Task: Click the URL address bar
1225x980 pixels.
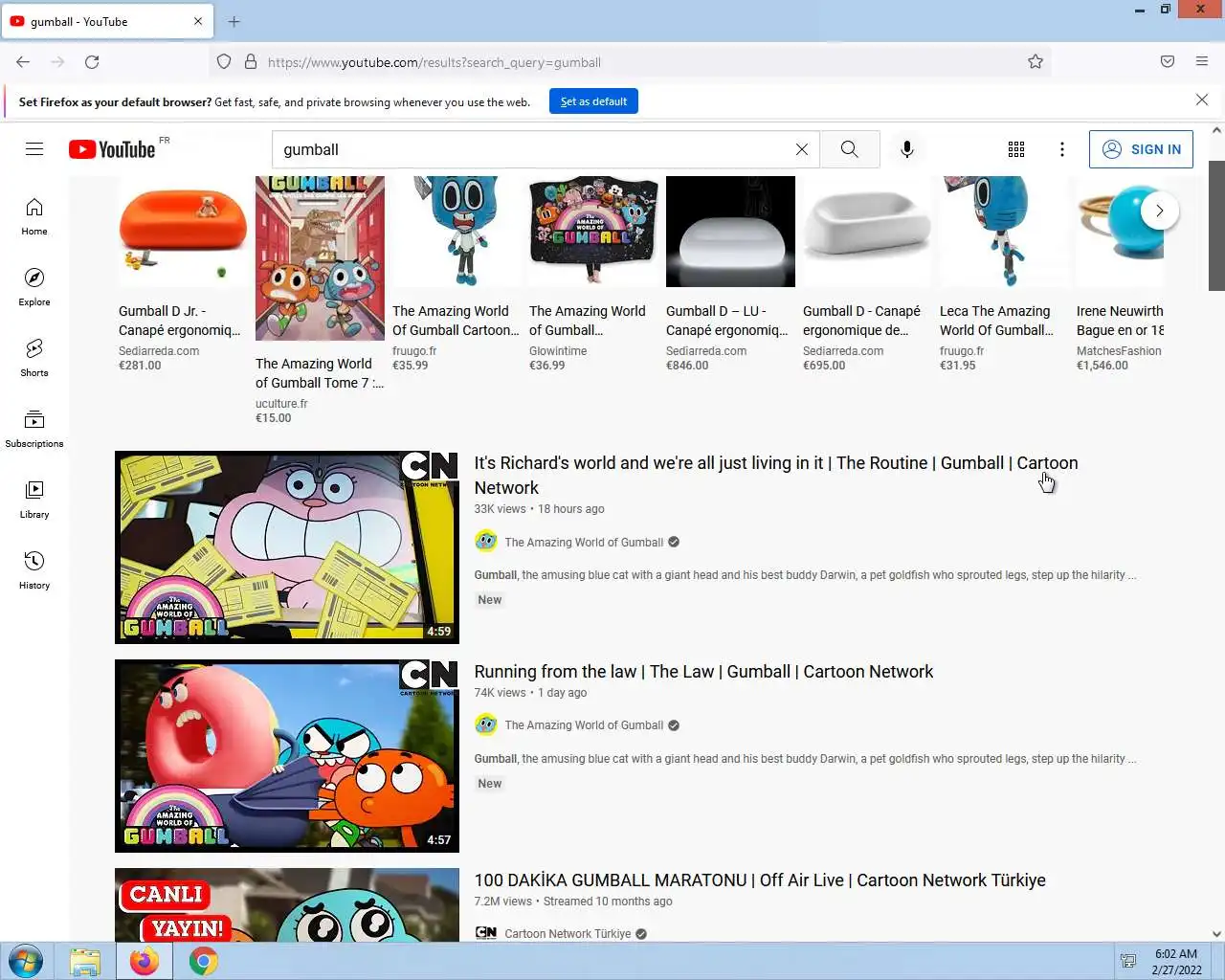Action: (632, 62)
